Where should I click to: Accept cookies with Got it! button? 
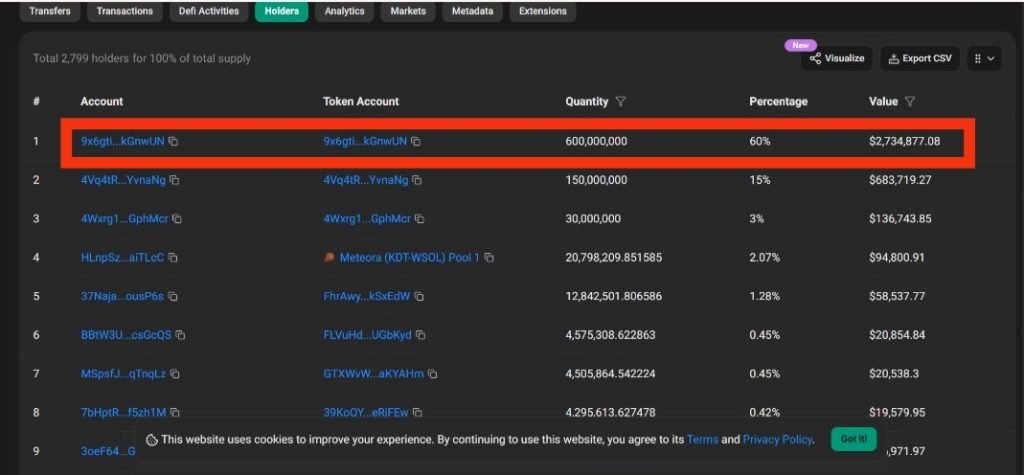[853, 439]
